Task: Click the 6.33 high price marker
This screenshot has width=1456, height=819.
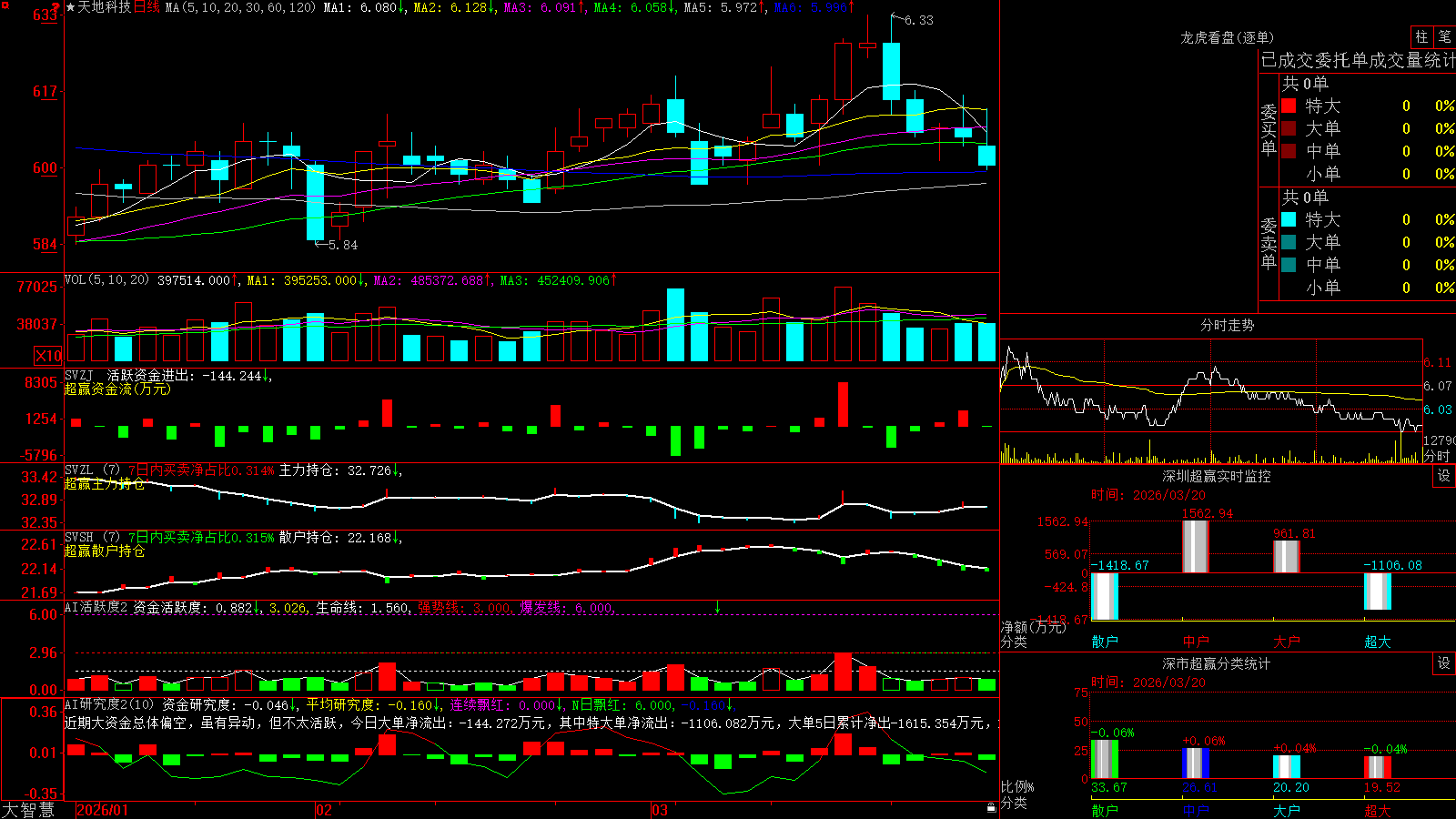Action: (x=918, y=20)
